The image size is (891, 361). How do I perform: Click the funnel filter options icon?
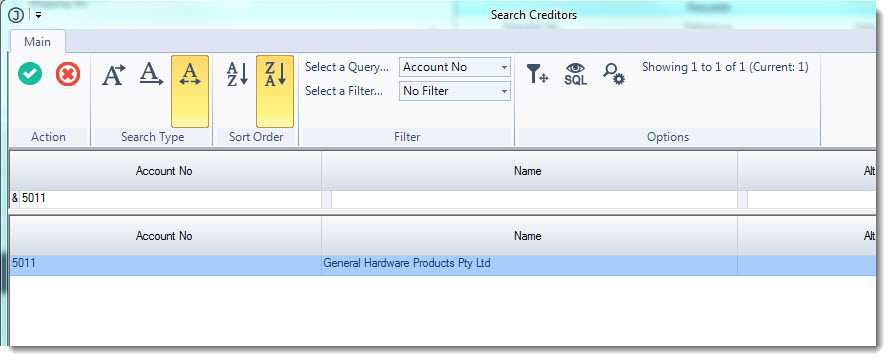[x=536, y=74]
